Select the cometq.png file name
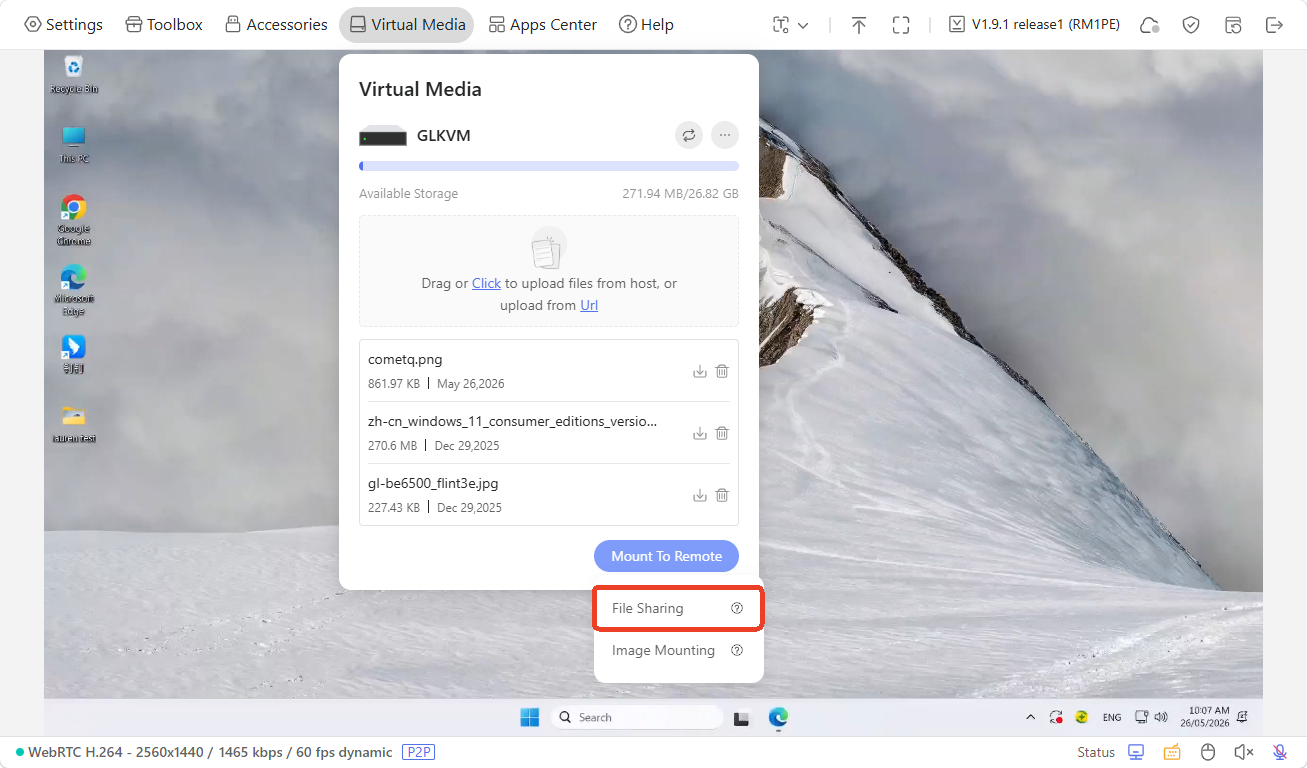The image size is (1307, 768). [x=405, y=359]
